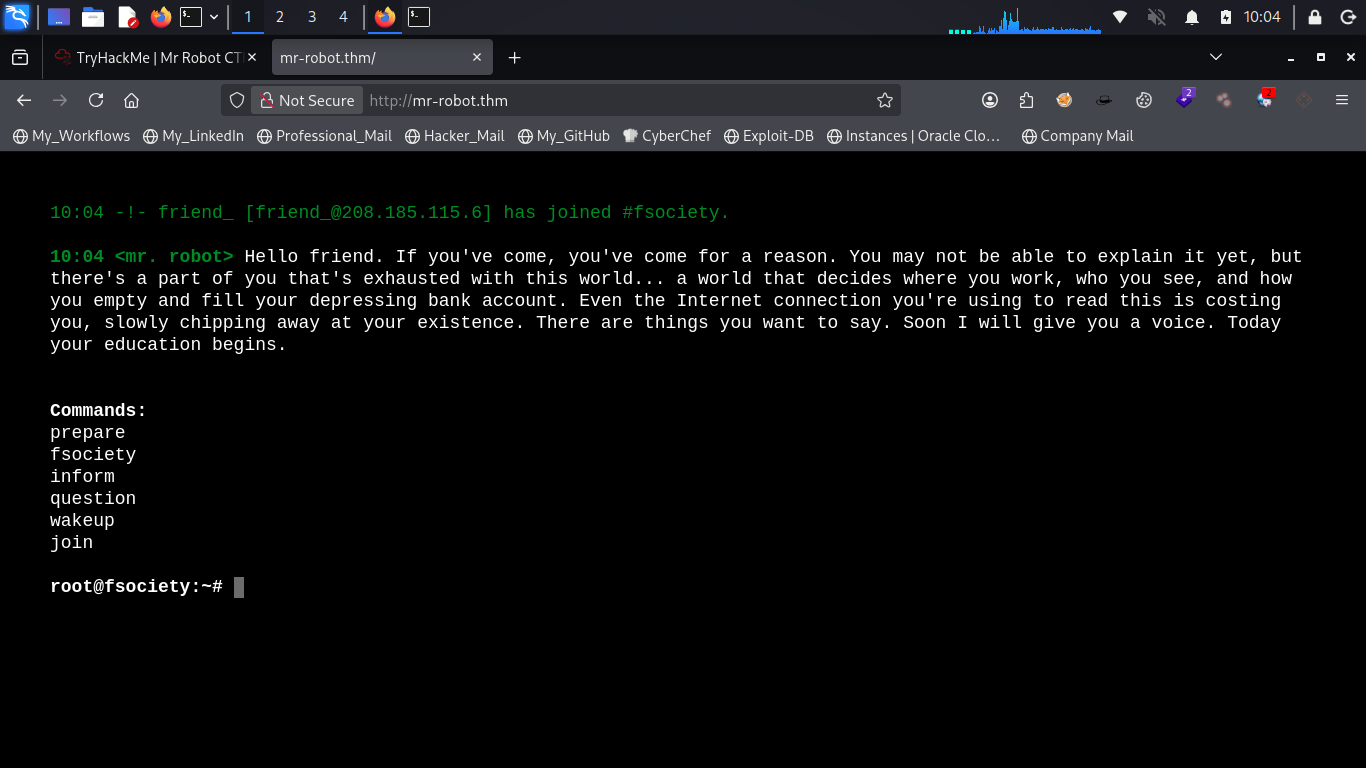Switch to workspace 1
This screenshot has height=768, width=1366.
(248, 17)
